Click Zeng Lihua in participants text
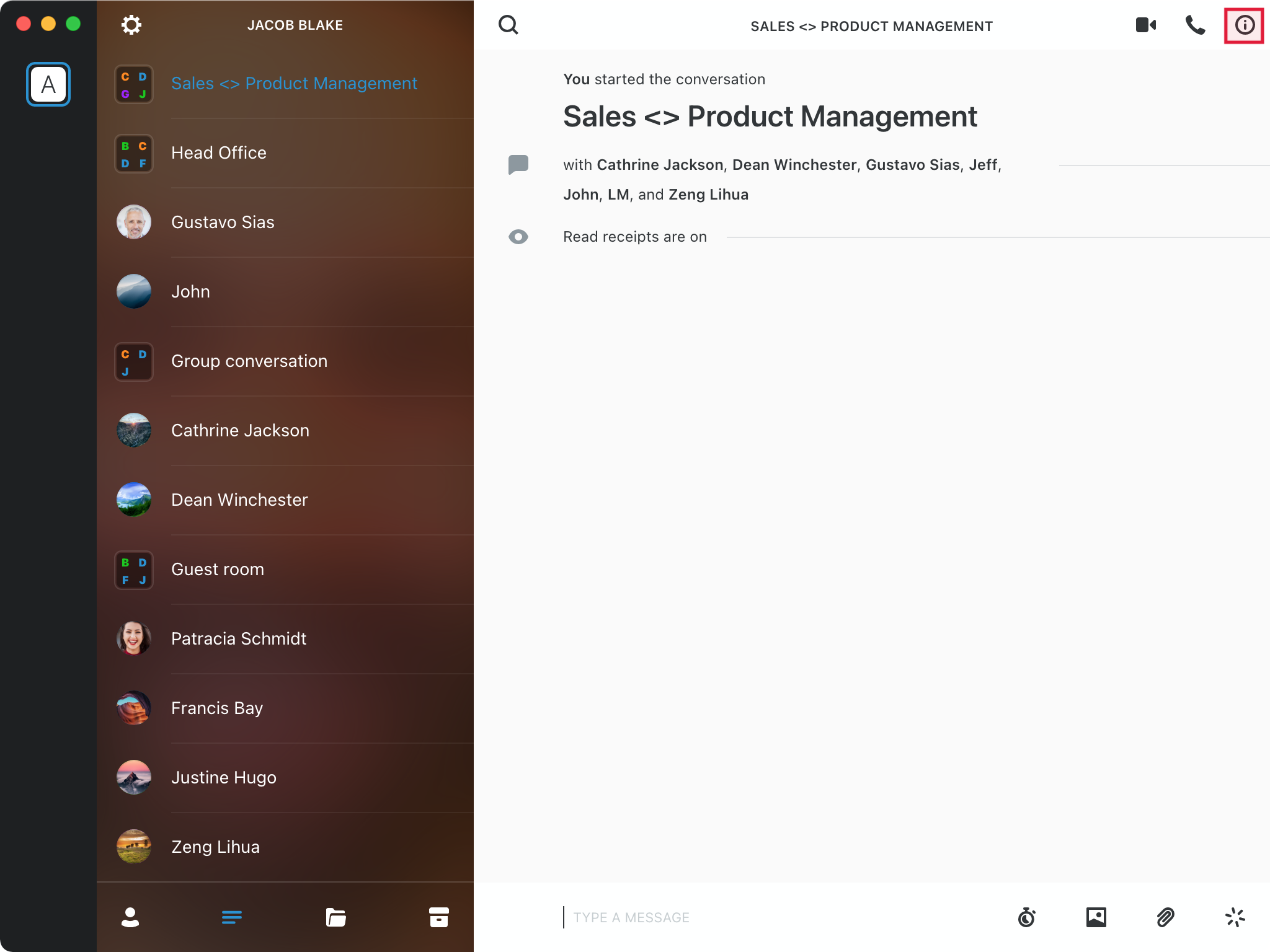This screenshot has height=952, width=1270. 708,195
